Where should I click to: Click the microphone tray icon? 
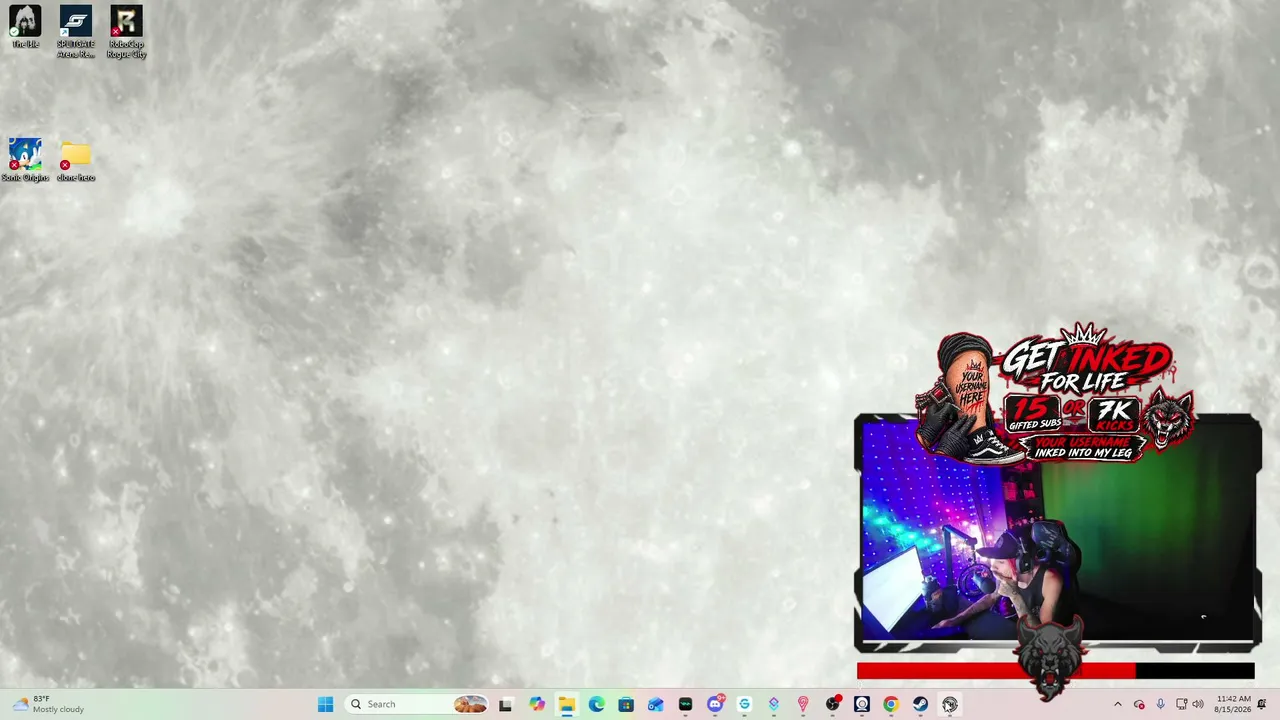pyautogui.click(x=1160, y=704)
